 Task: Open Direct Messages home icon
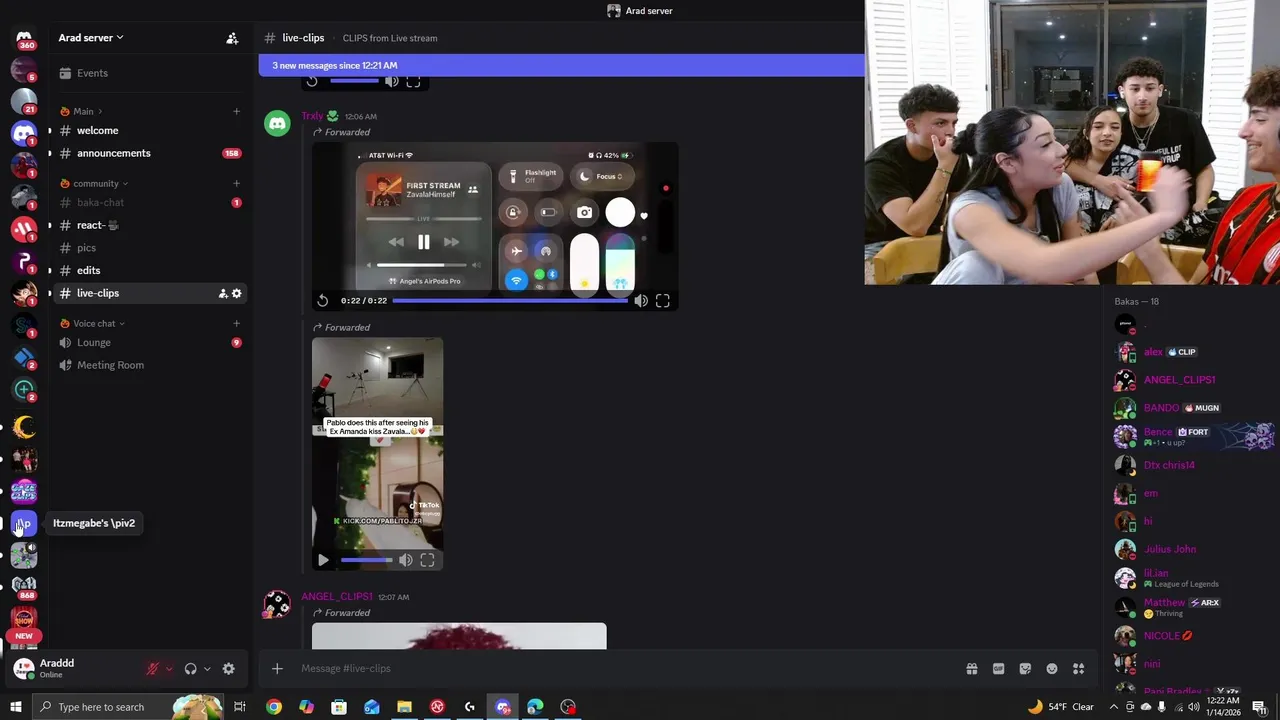tap(24, 38)
